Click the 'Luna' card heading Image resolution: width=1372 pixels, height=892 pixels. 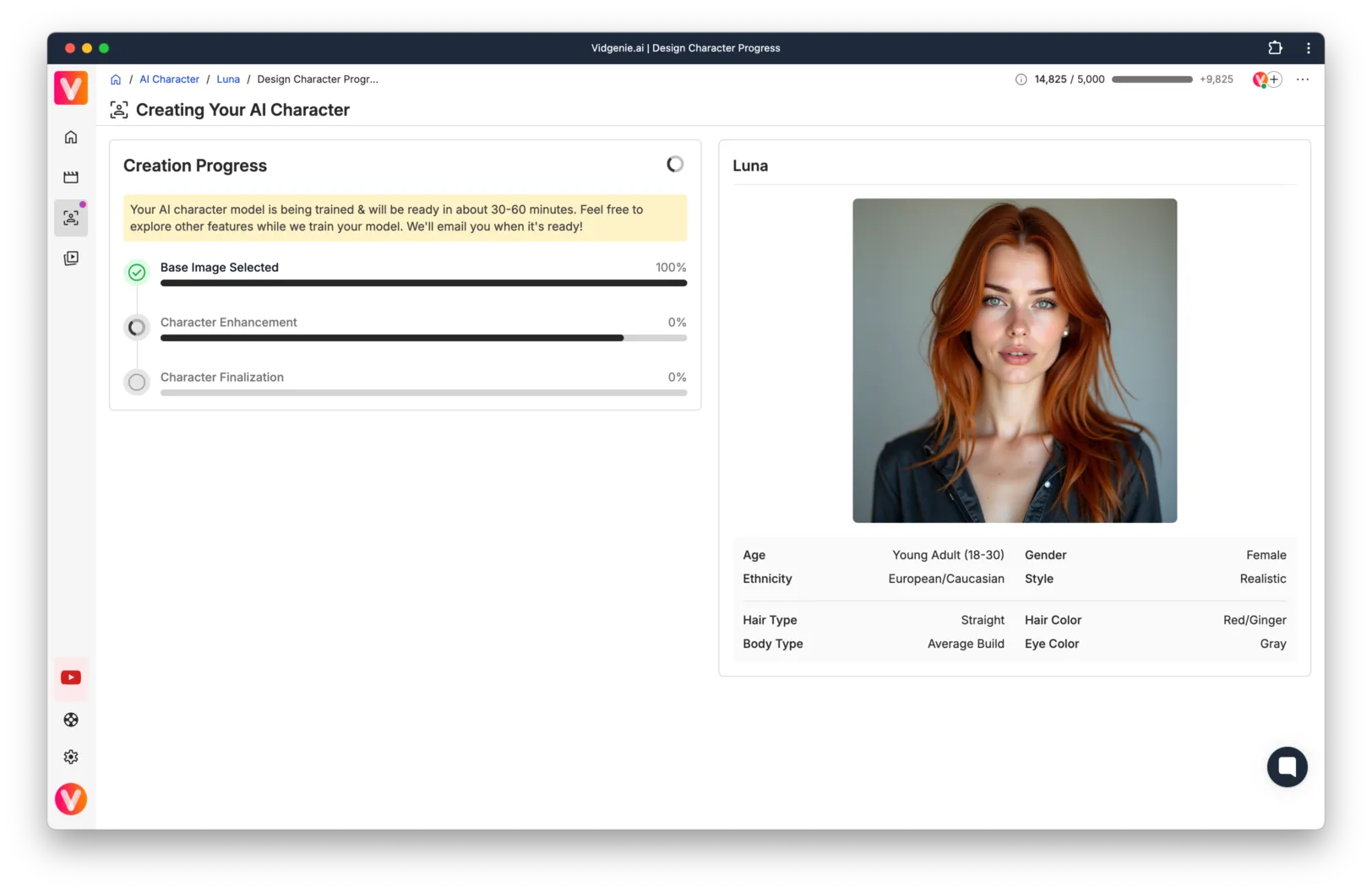point(750,166)
